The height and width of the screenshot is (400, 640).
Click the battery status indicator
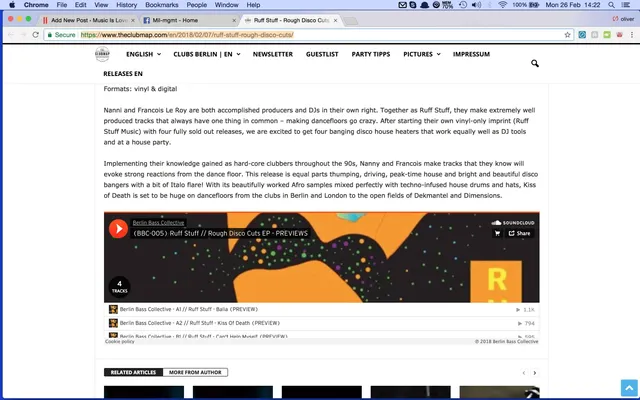(526, 5)
